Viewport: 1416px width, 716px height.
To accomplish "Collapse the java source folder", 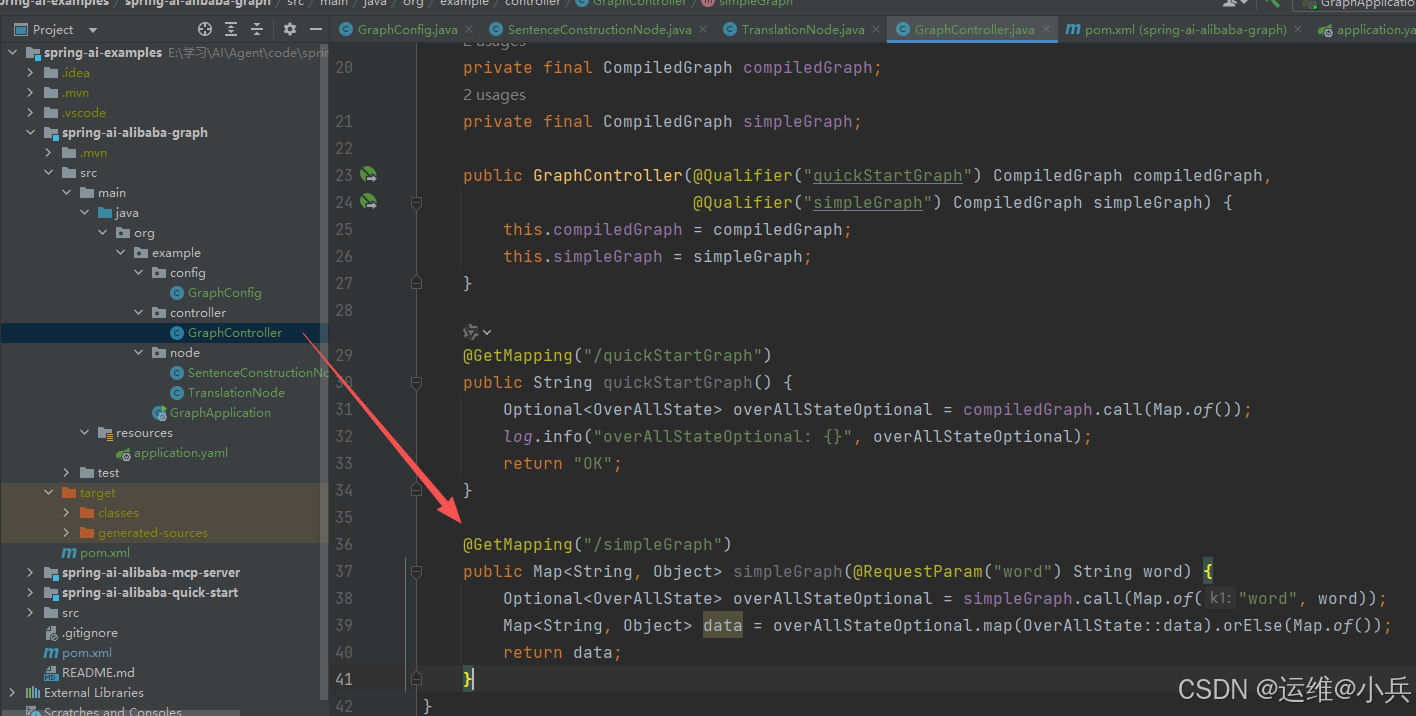I will coord(84,213).
